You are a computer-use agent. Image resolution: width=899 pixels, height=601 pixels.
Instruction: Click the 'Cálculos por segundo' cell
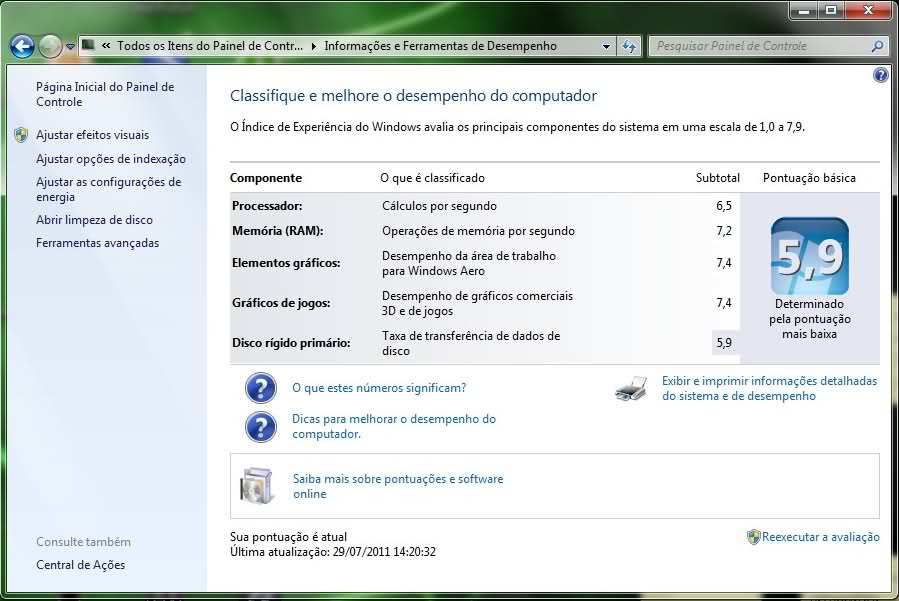tap(439, 206)
